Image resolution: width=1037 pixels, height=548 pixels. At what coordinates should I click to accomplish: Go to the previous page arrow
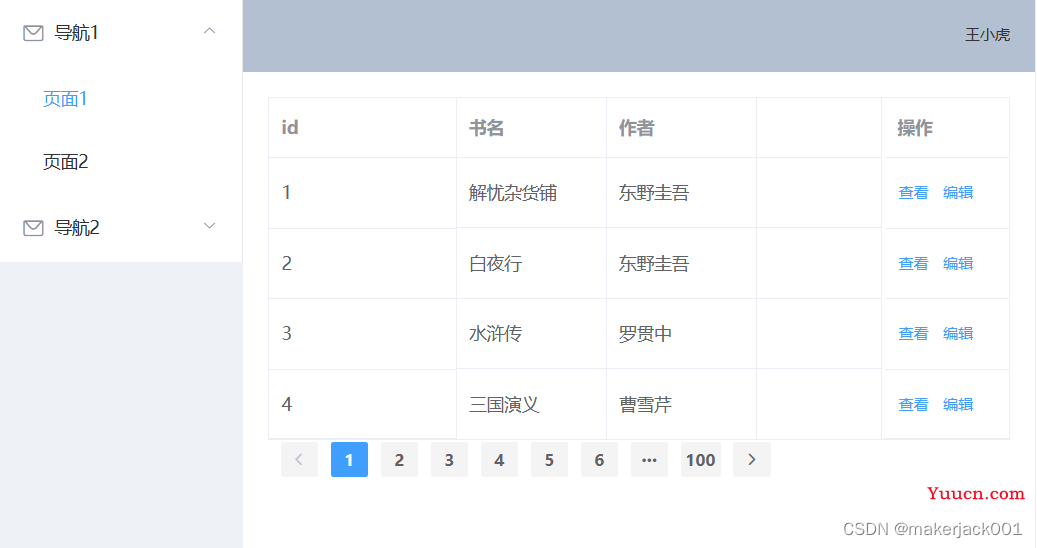pyautogui.click(x=299, y=459)
